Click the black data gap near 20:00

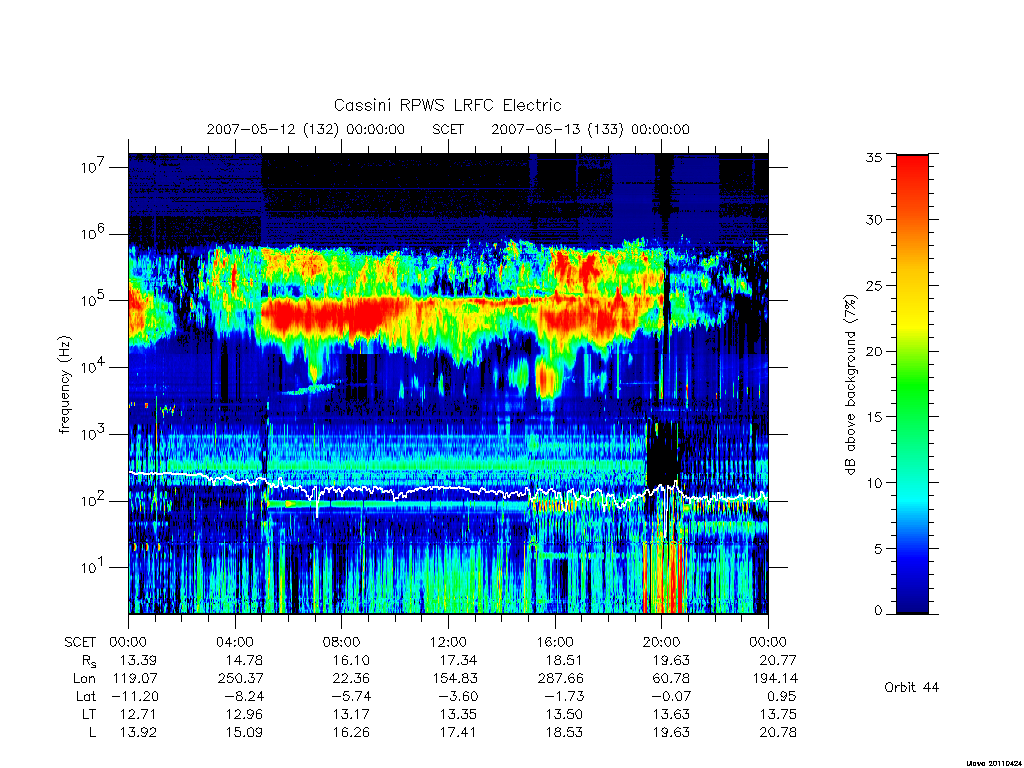[x=662, y=454]
